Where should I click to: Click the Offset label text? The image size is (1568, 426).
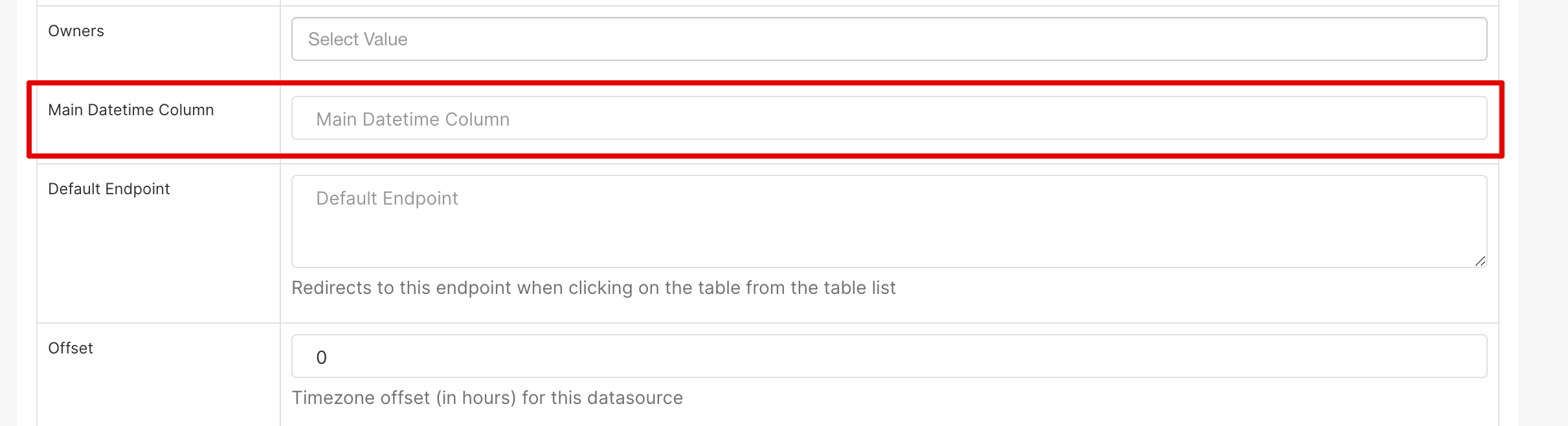(x=70, y=348)
